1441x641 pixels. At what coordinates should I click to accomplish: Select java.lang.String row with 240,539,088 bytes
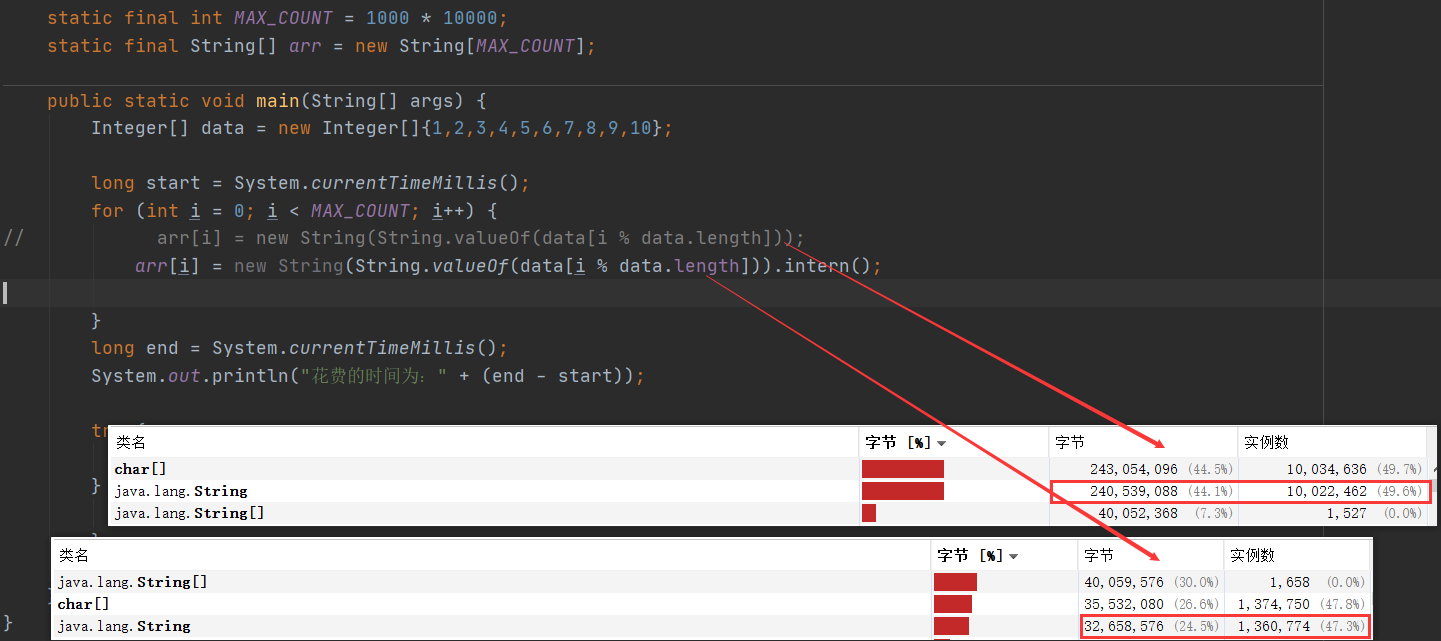(x=770, y=491)
